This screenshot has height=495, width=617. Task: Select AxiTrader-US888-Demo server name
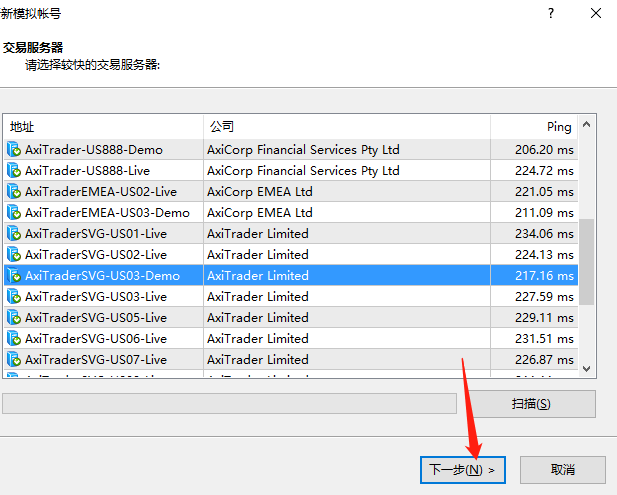point(94,150)
